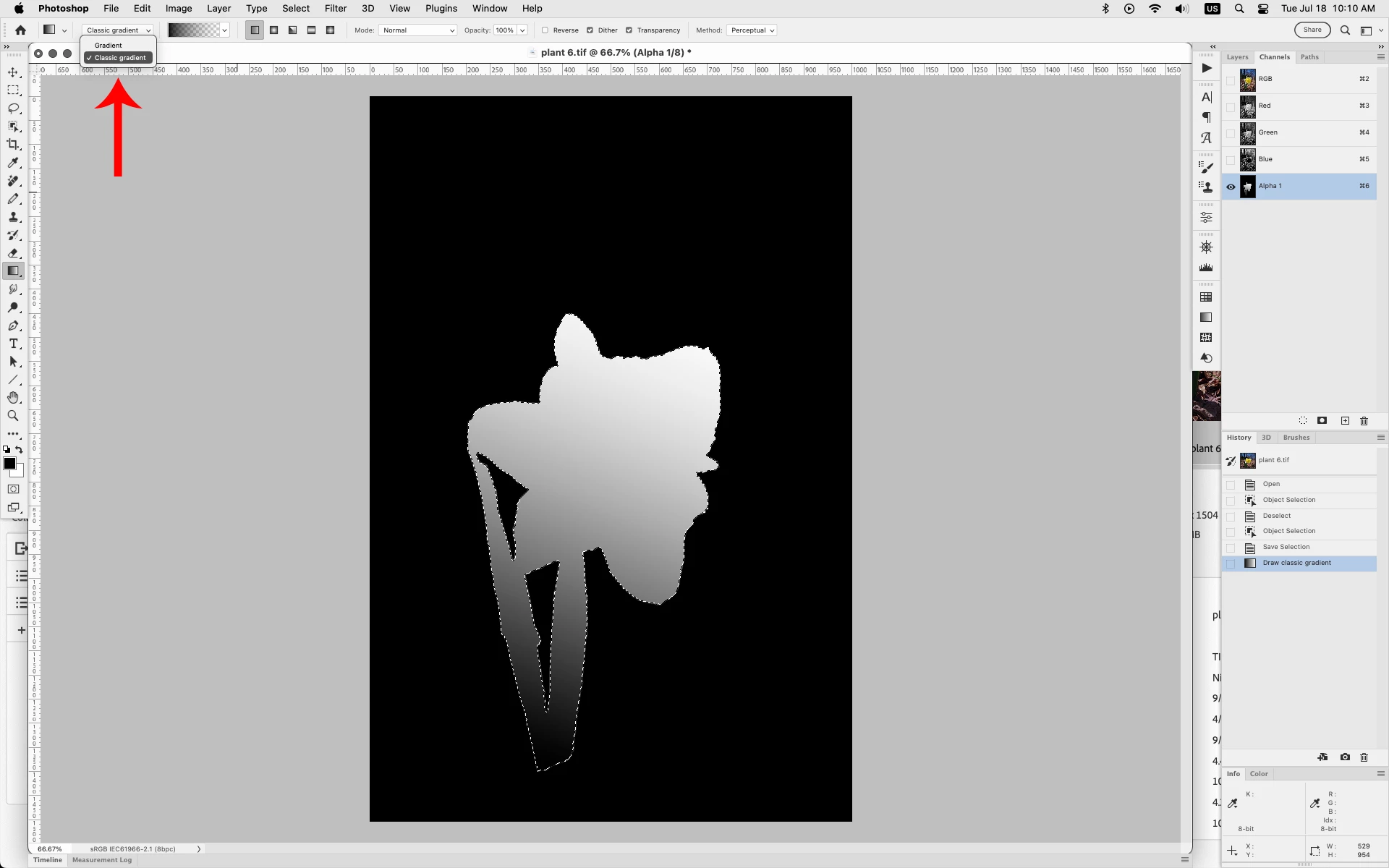1389x868 pixels.
Task: Switch to the Paths tab
Action: pos(1309,57)
